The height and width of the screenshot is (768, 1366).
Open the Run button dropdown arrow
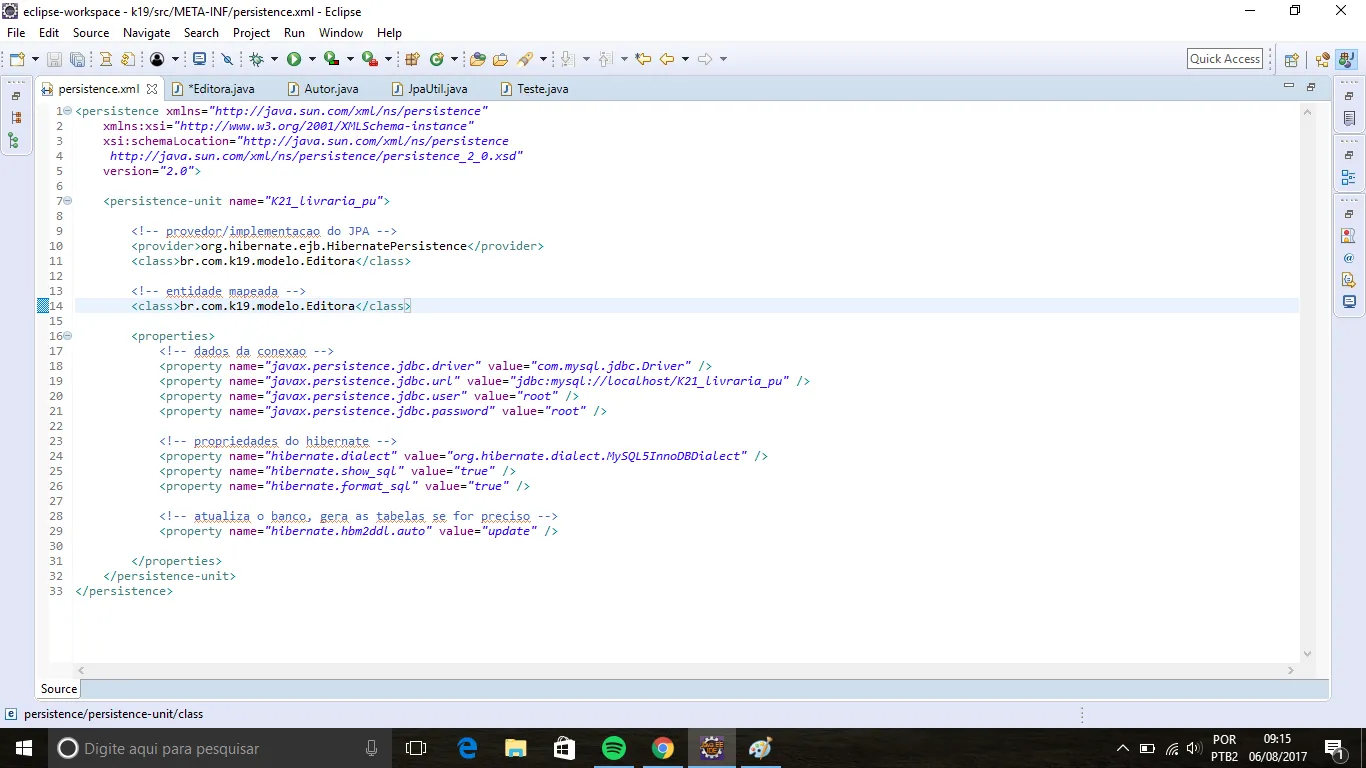pyautogui.click(x=311, y=60)
